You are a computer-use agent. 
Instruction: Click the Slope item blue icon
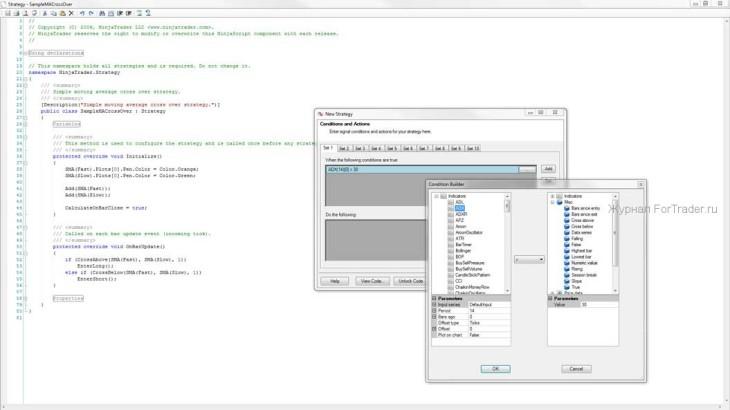pyautogui.click(x=567, y=281)
